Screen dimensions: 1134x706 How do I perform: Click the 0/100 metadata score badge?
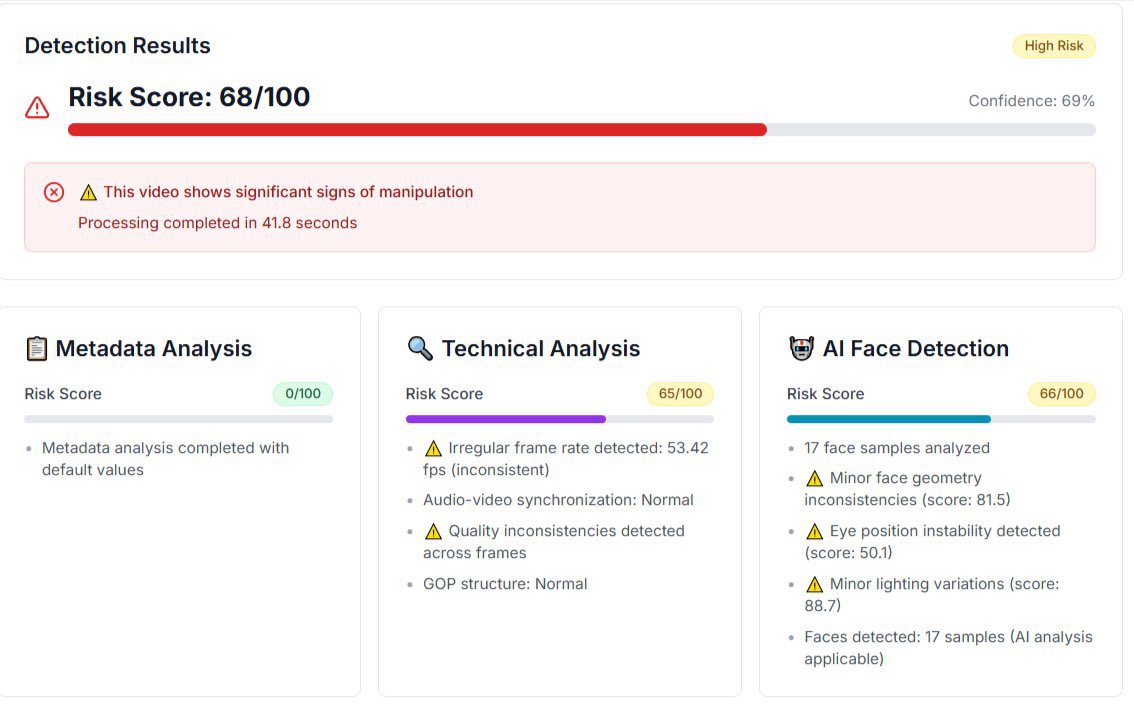pyautogui.click(x=302, y=394)
